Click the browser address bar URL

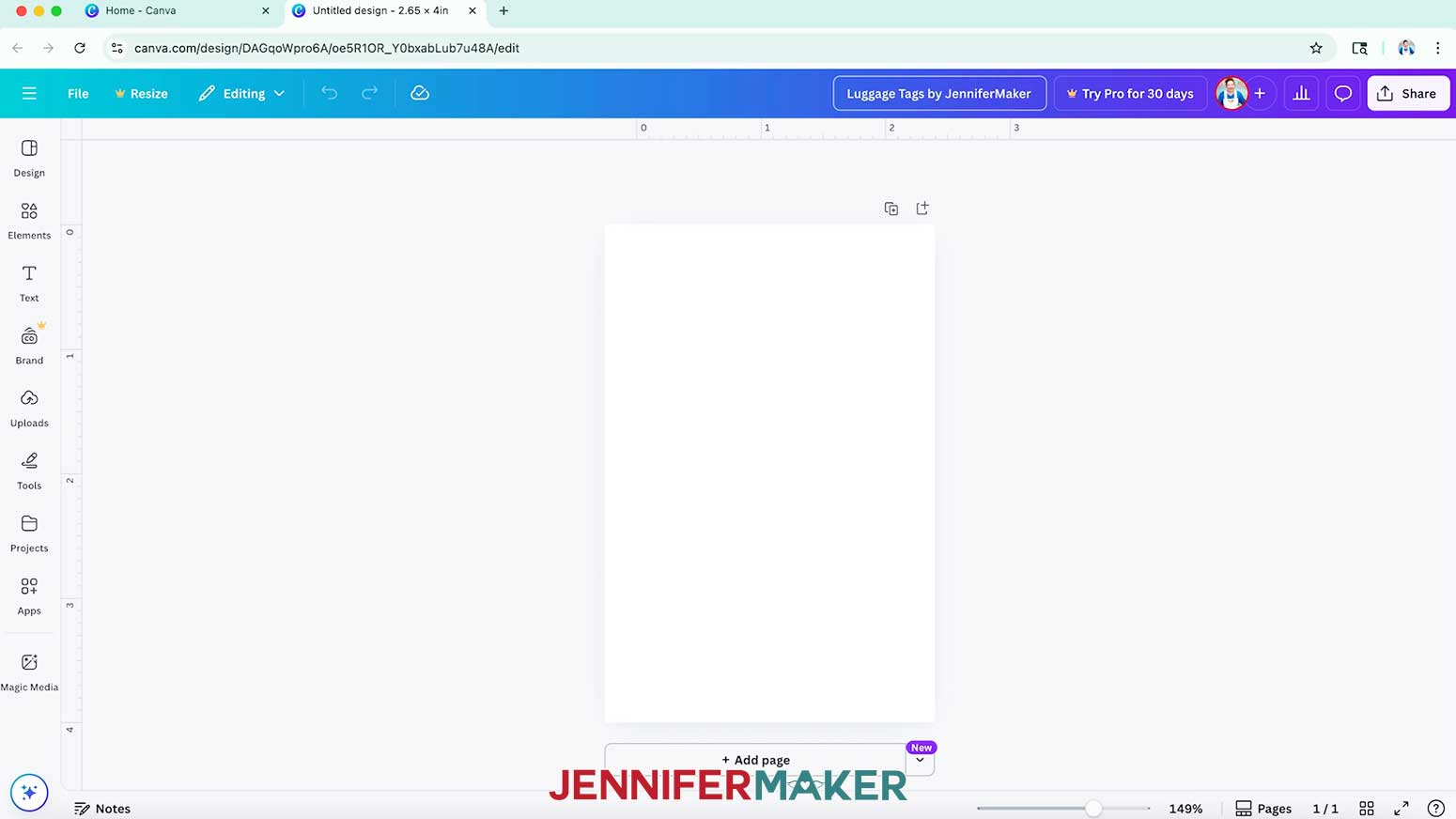tap(327, 48)
